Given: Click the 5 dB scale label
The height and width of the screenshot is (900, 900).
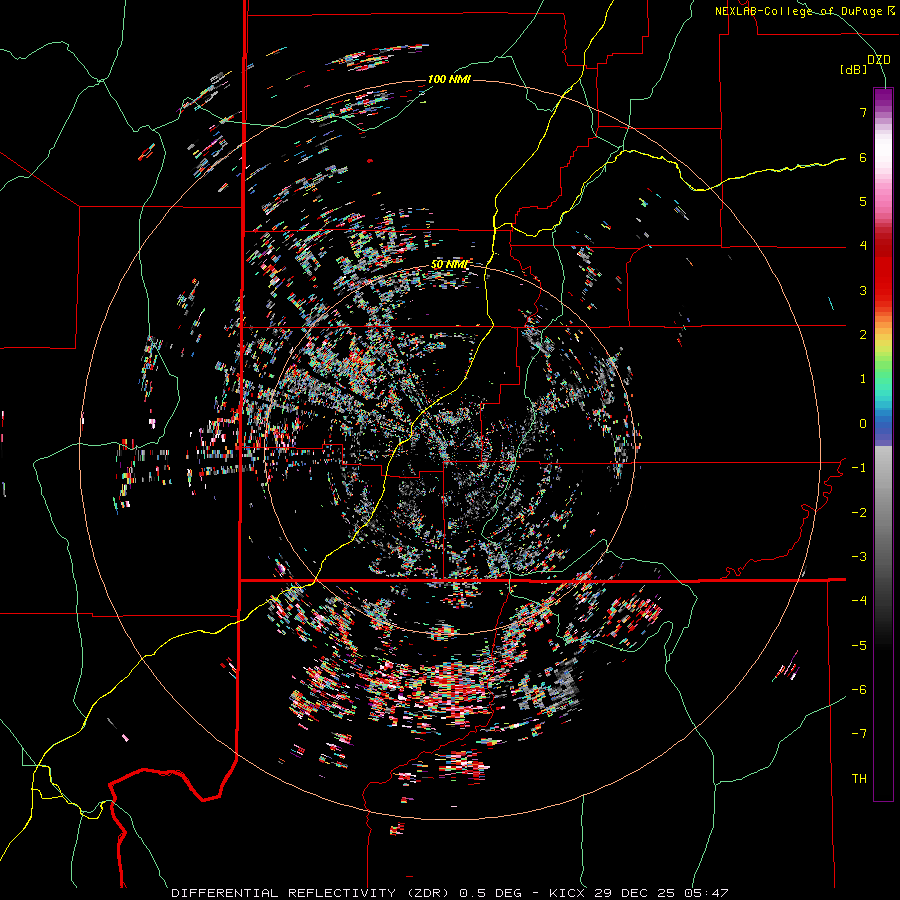Looking at the screenshot, I should 863,201.
